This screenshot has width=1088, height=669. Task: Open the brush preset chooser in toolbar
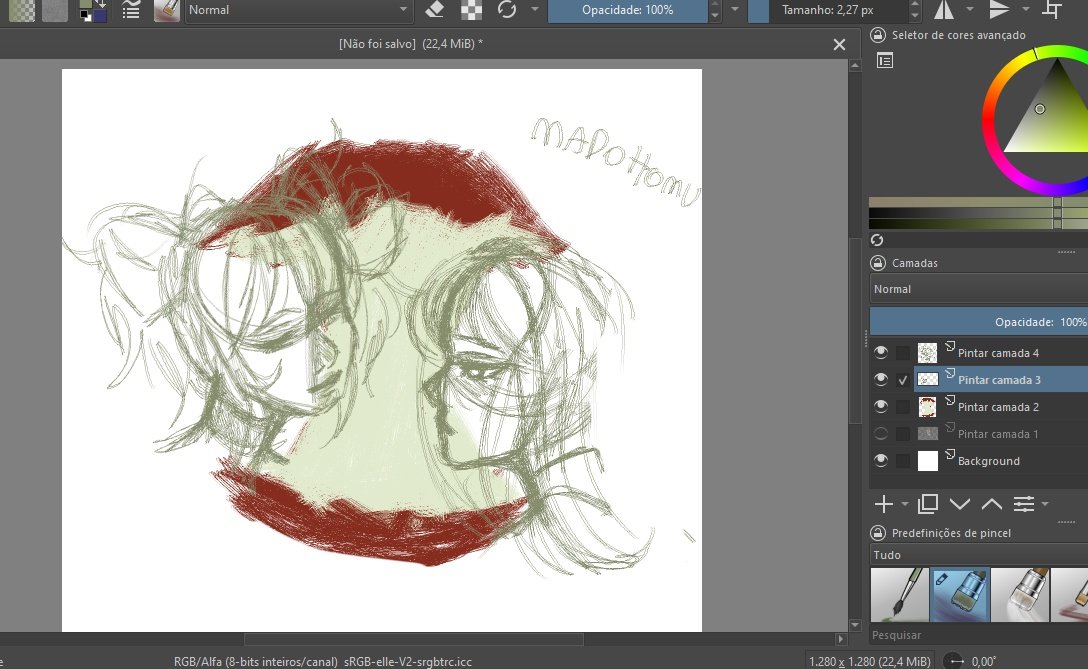[x=167, y=10]
